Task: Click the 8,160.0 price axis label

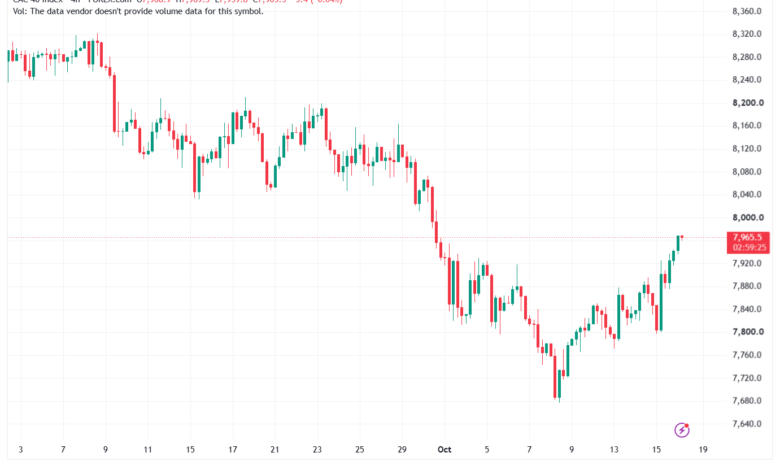Action: (x=747, y=125)
